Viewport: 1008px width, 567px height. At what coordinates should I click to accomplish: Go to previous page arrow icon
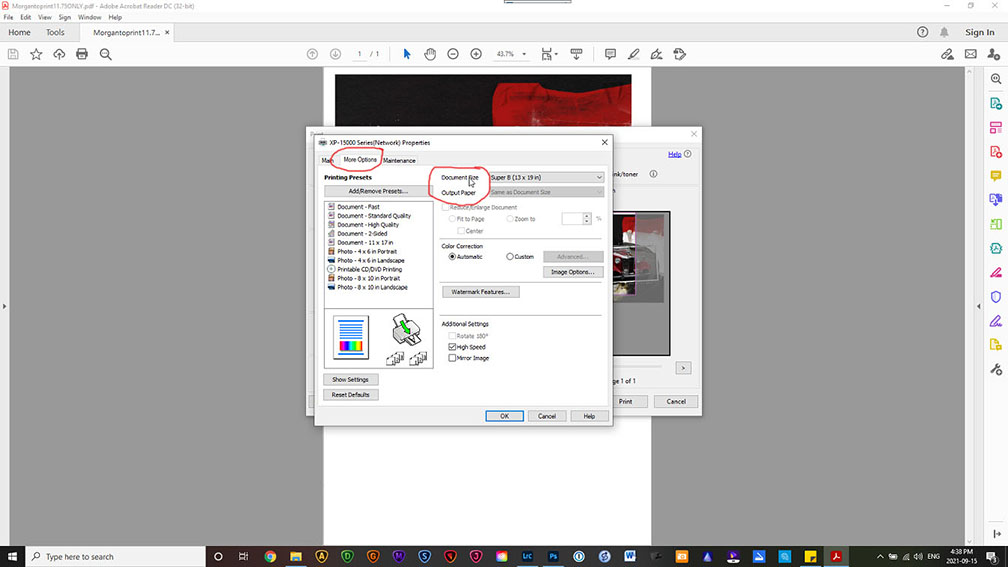click(312, 54)
